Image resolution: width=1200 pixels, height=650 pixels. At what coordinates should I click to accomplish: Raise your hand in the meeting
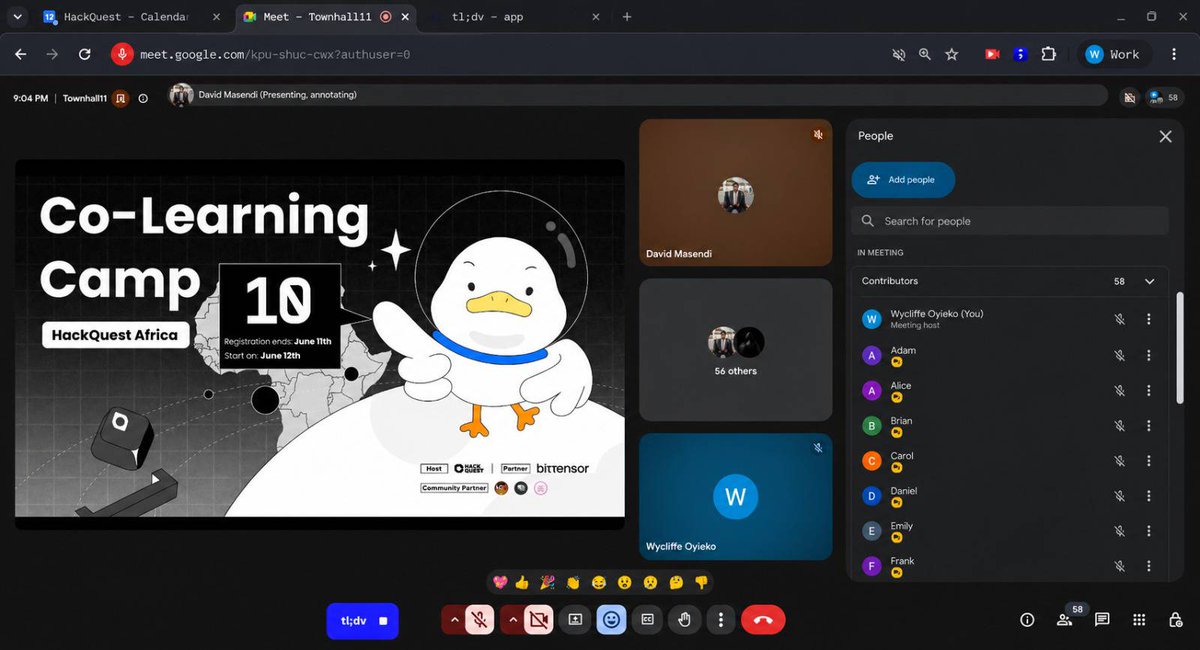[684, 620]
